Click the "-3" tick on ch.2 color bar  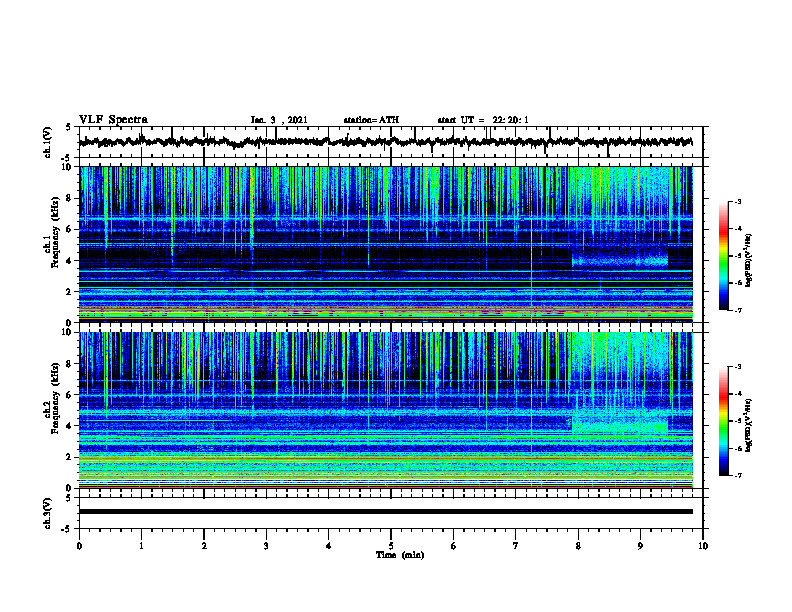(738, 367)
